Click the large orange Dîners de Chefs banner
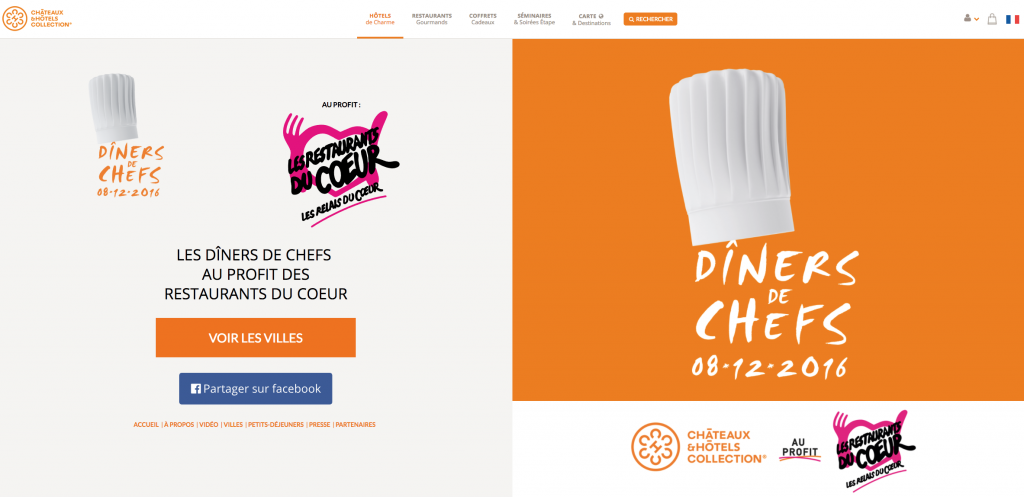 (768, 220)
